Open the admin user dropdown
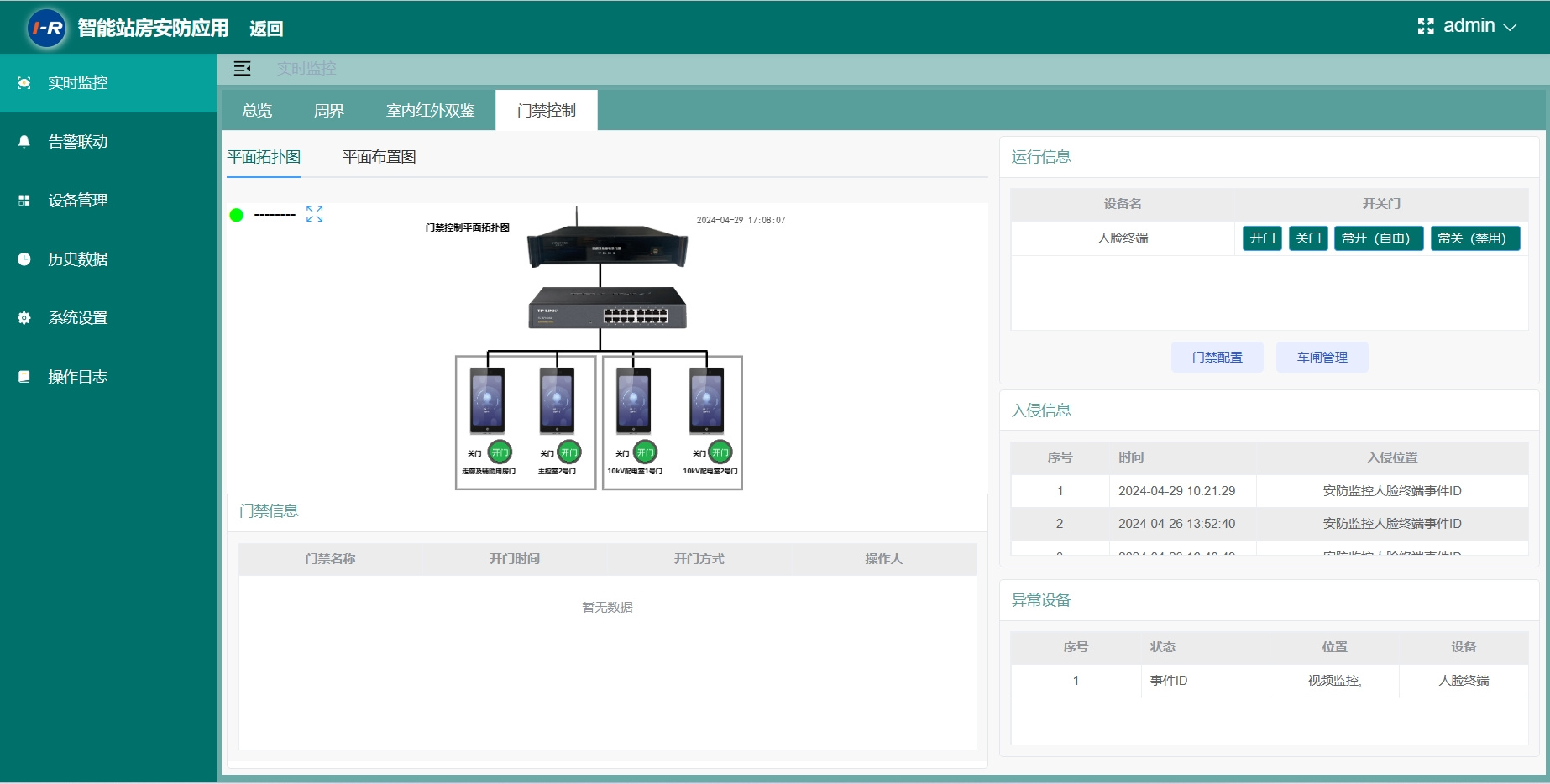 coord(1479,26)
